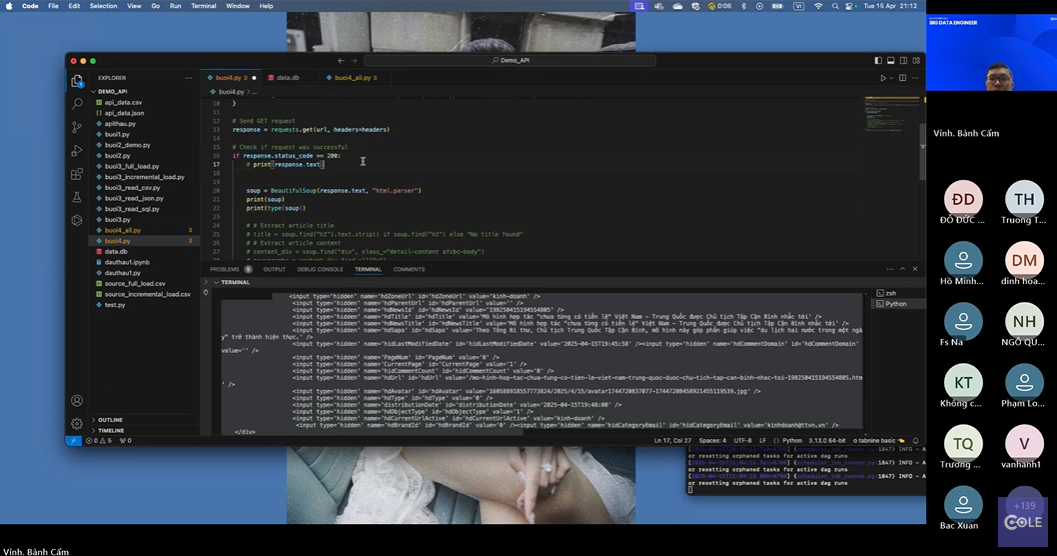Click the notifications bell in status bar
1057x556 pixels.
(x=915, y=441)
